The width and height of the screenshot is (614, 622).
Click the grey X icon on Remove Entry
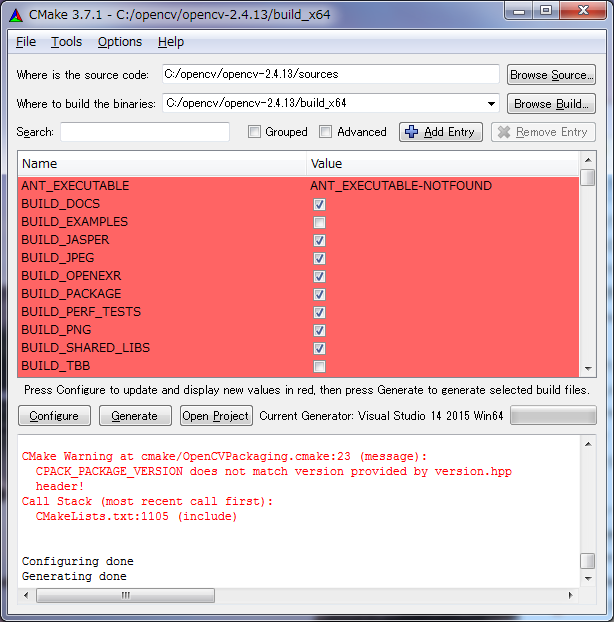click(504, 132)
